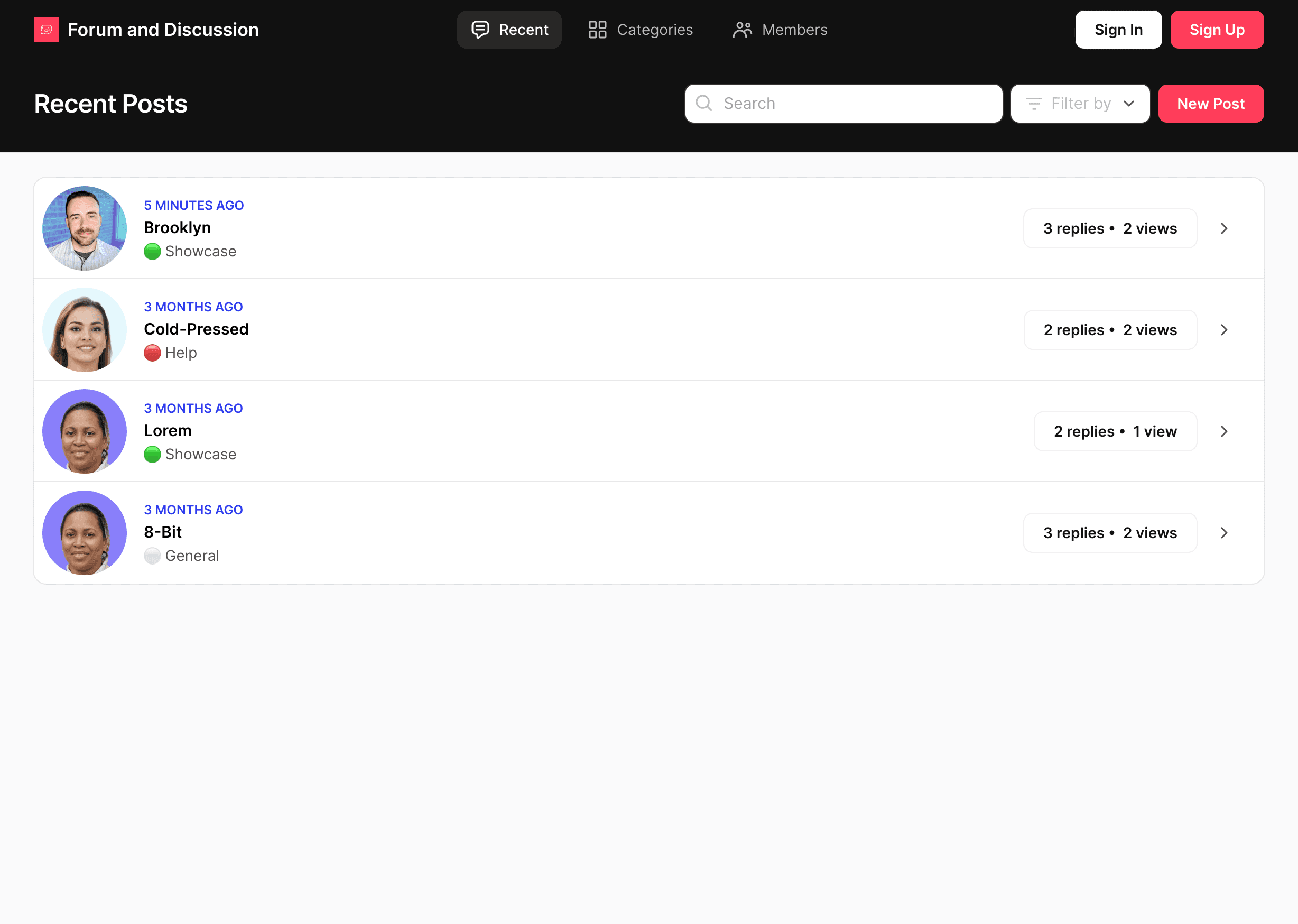1298x924 pixels.
Task: Toggle the gray General category indicator
Action: pos(152,555)
